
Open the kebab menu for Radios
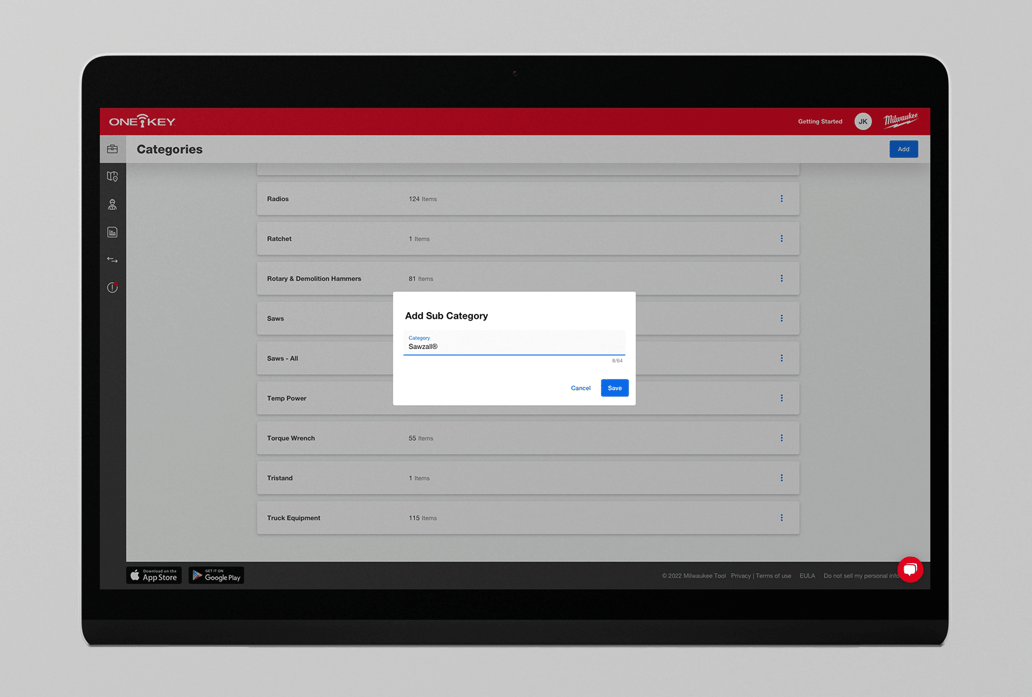tap(782, 198)
